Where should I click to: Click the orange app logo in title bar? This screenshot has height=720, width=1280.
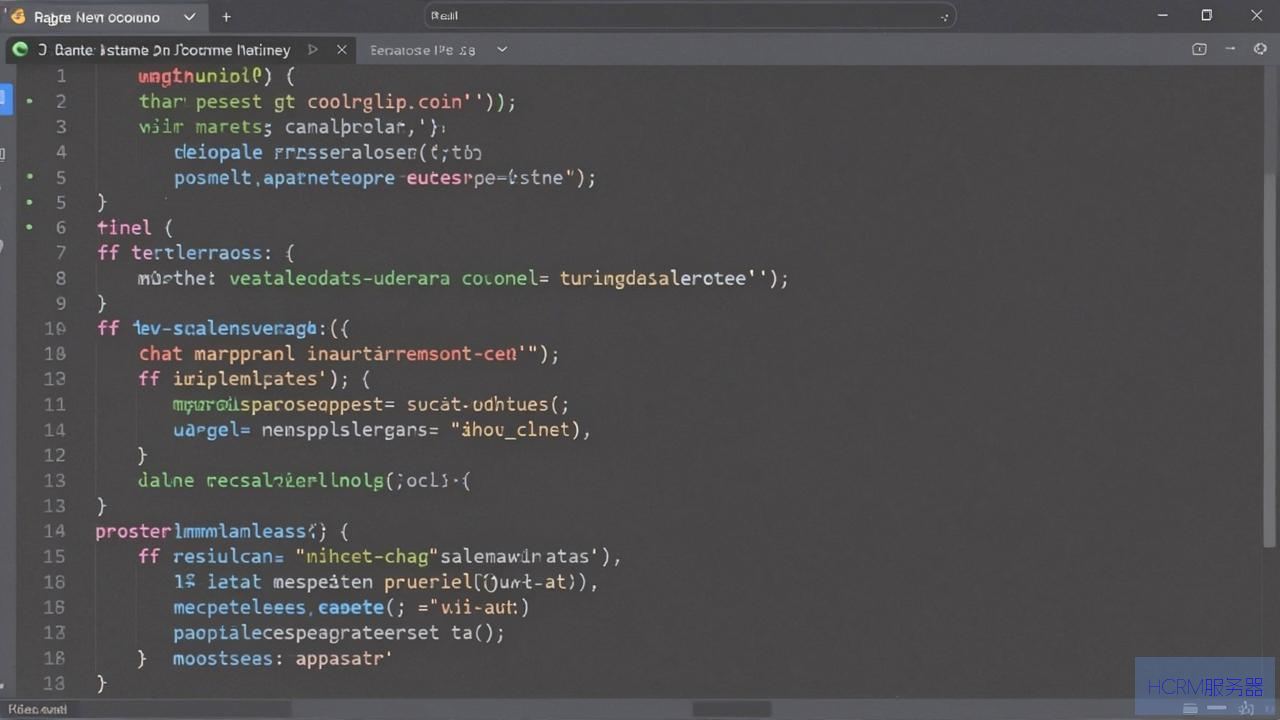click(17, 16)
